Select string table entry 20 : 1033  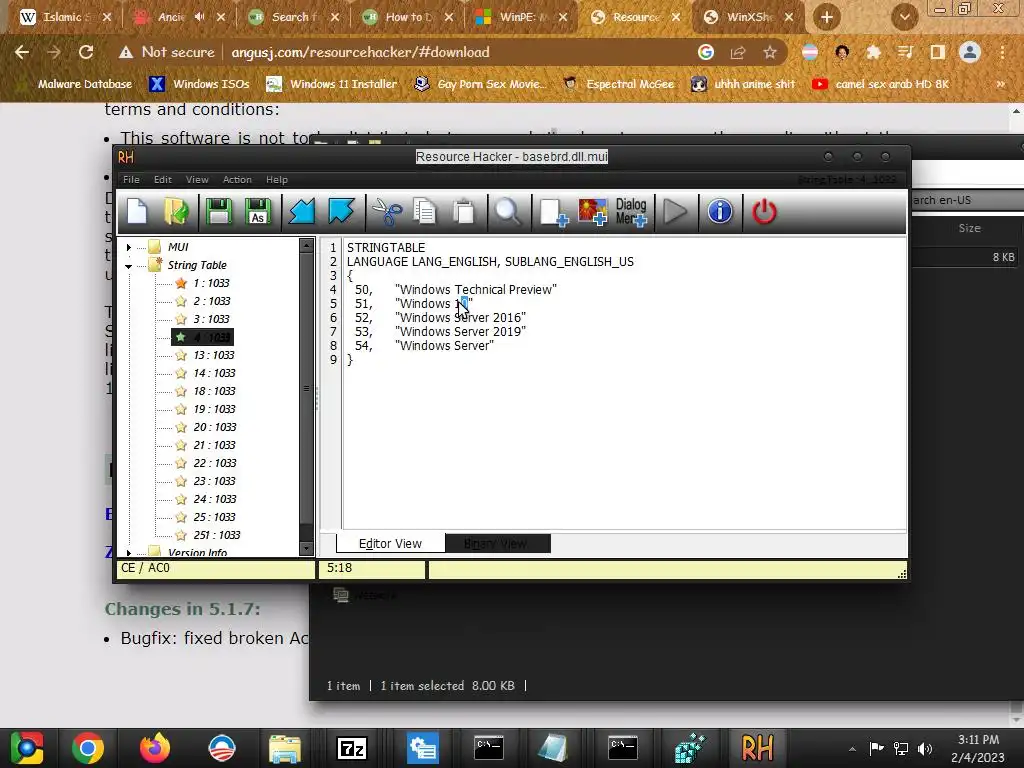(215, 427)
